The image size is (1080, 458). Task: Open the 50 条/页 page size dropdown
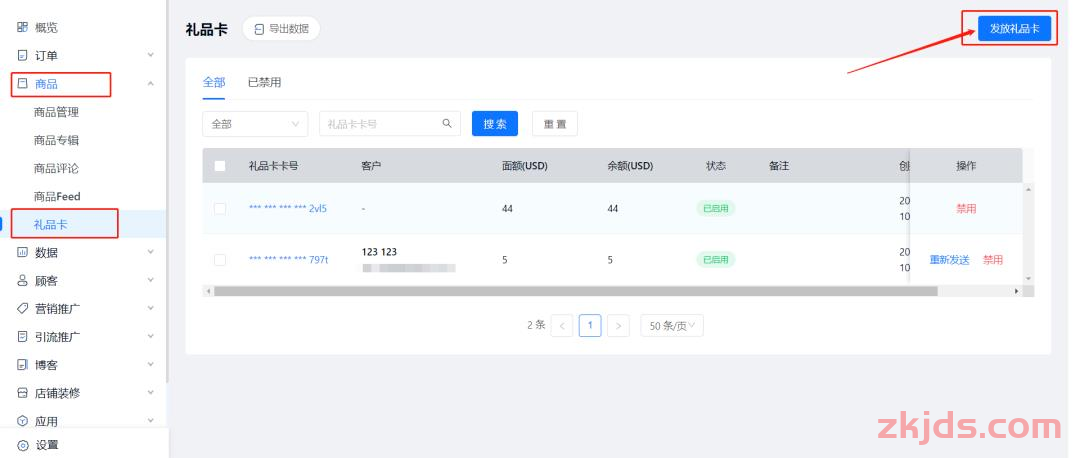pos(672,326)
